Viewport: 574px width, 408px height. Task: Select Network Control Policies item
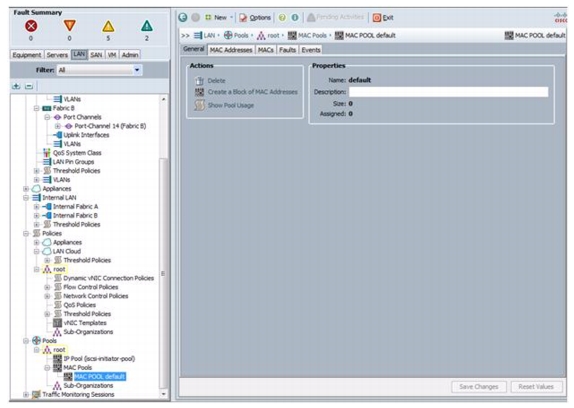[96, 296]
